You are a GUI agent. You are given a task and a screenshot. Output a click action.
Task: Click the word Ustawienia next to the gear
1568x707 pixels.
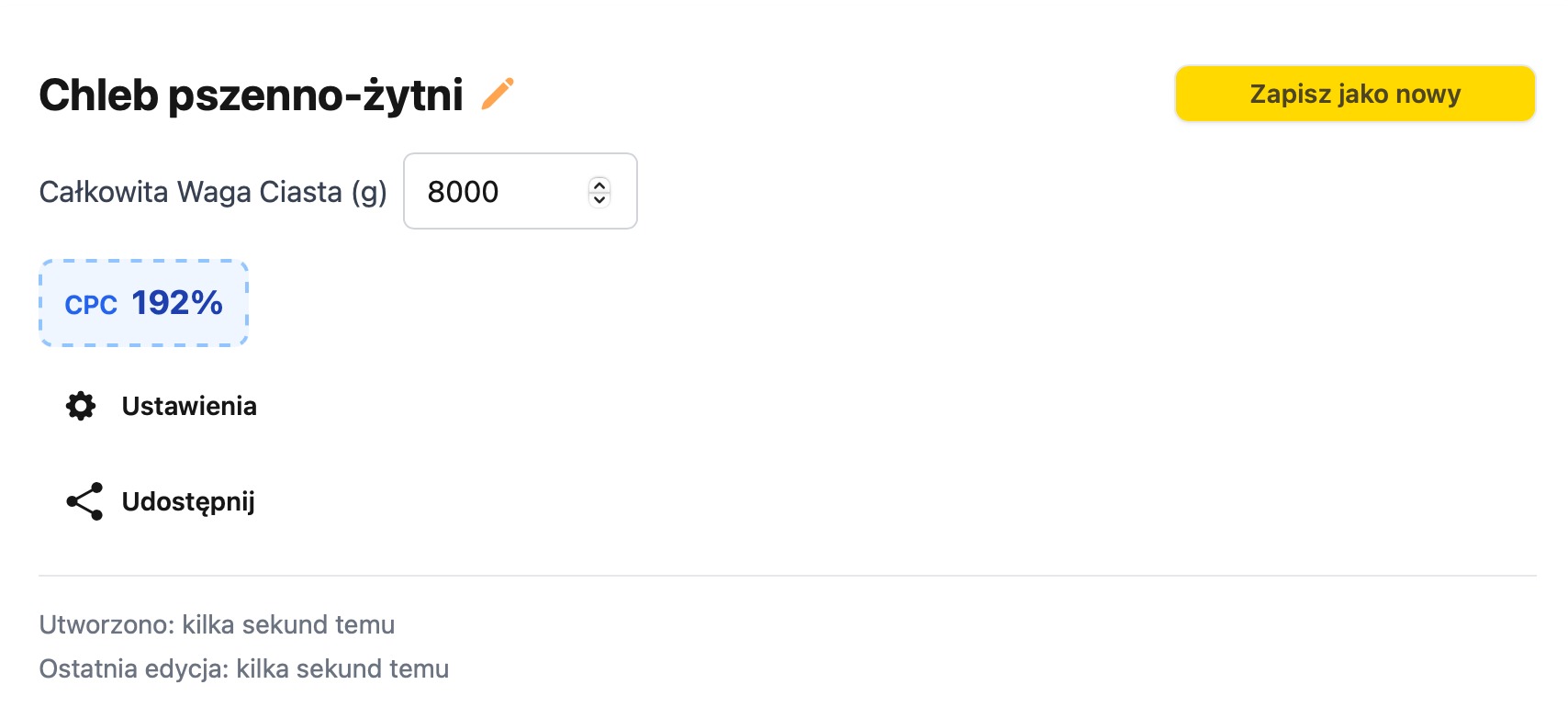[189, 406]
